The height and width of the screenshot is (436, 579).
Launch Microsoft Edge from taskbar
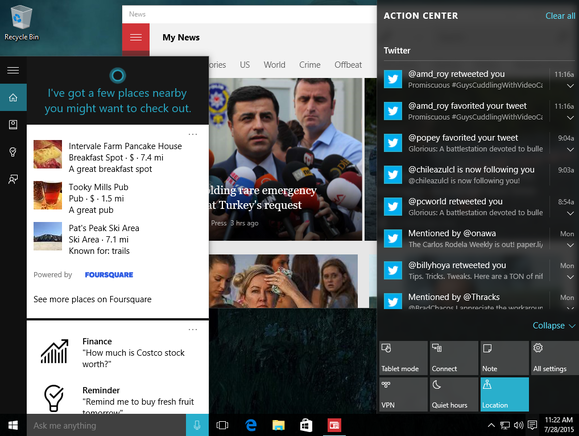251,425
